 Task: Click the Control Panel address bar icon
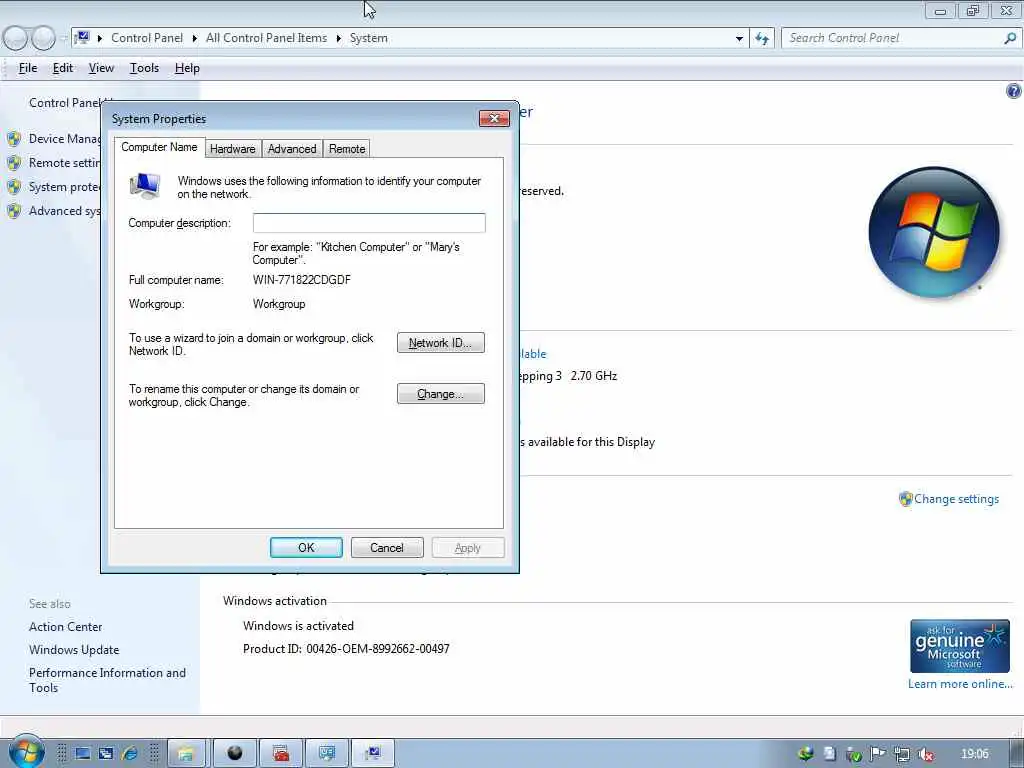coord(82,38)
